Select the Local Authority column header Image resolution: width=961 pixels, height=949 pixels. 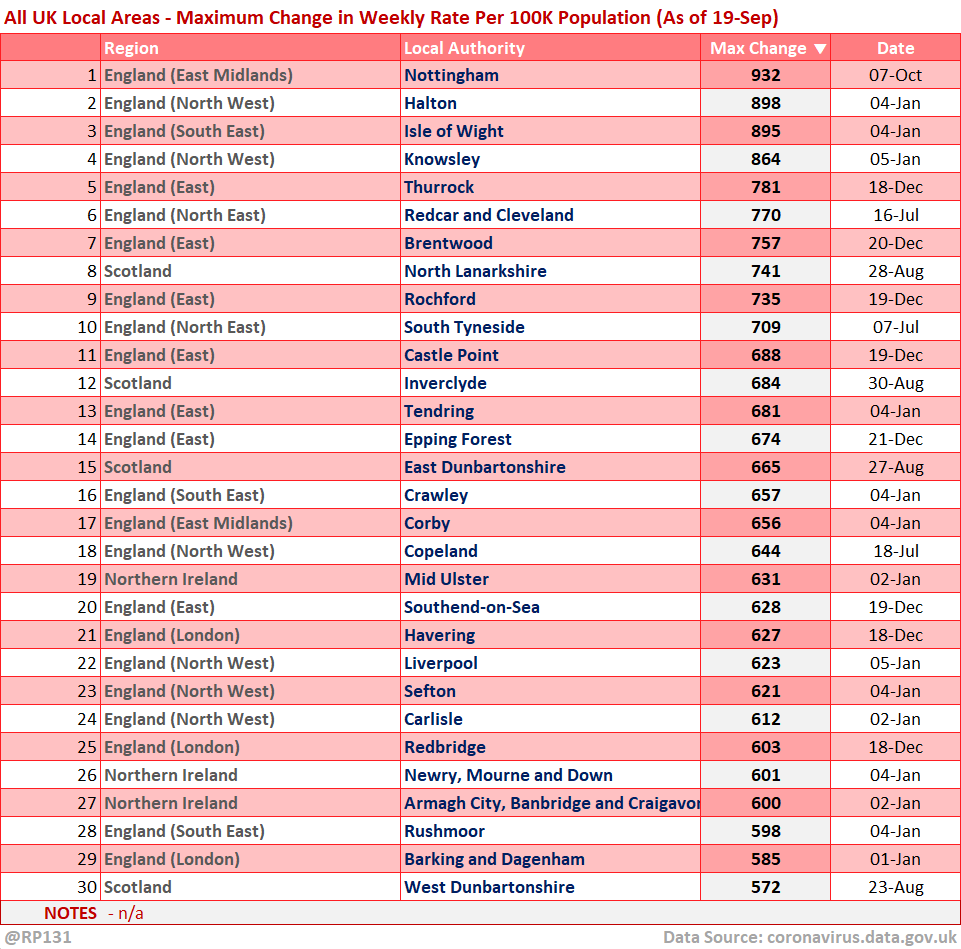(x=464, y=48)
